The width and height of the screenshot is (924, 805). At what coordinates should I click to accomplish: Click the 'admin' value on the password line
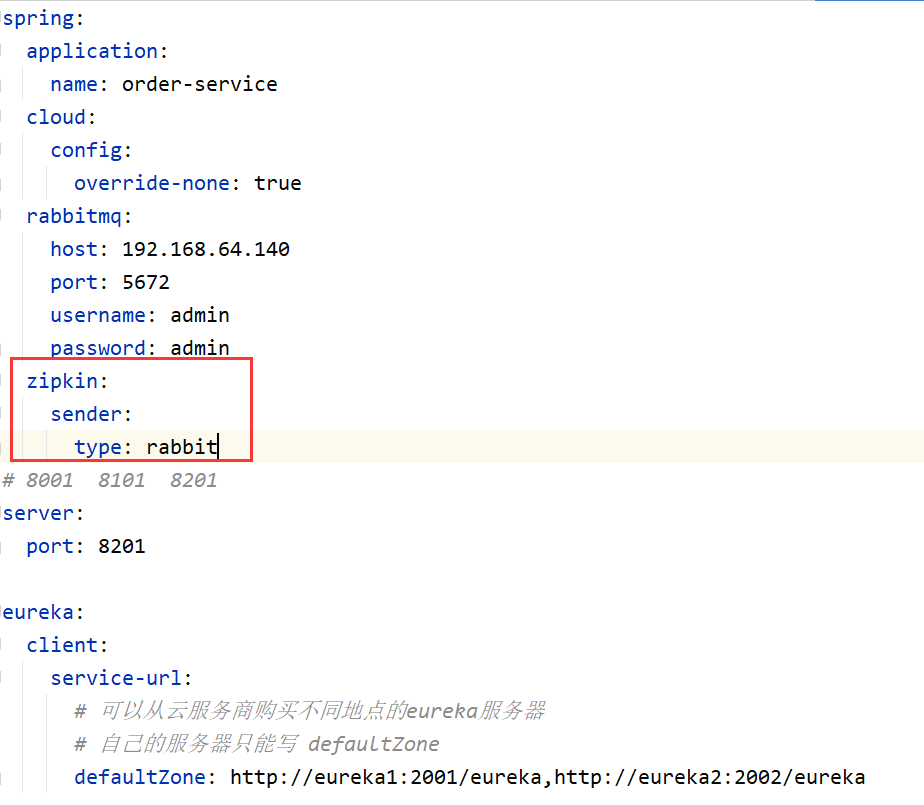(x=200, y=348)
